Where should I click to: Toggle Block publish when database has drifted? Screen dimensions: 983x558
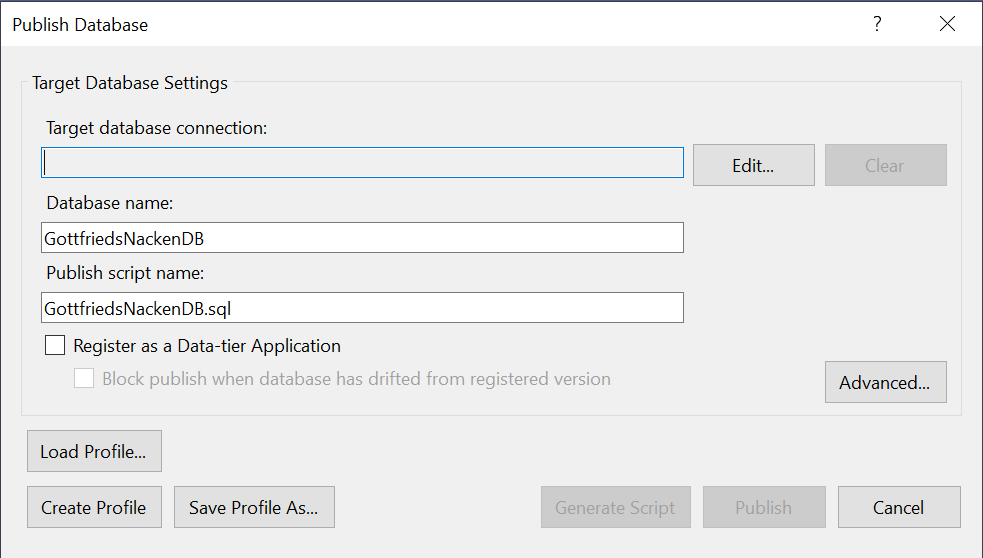tap(84, 379)
